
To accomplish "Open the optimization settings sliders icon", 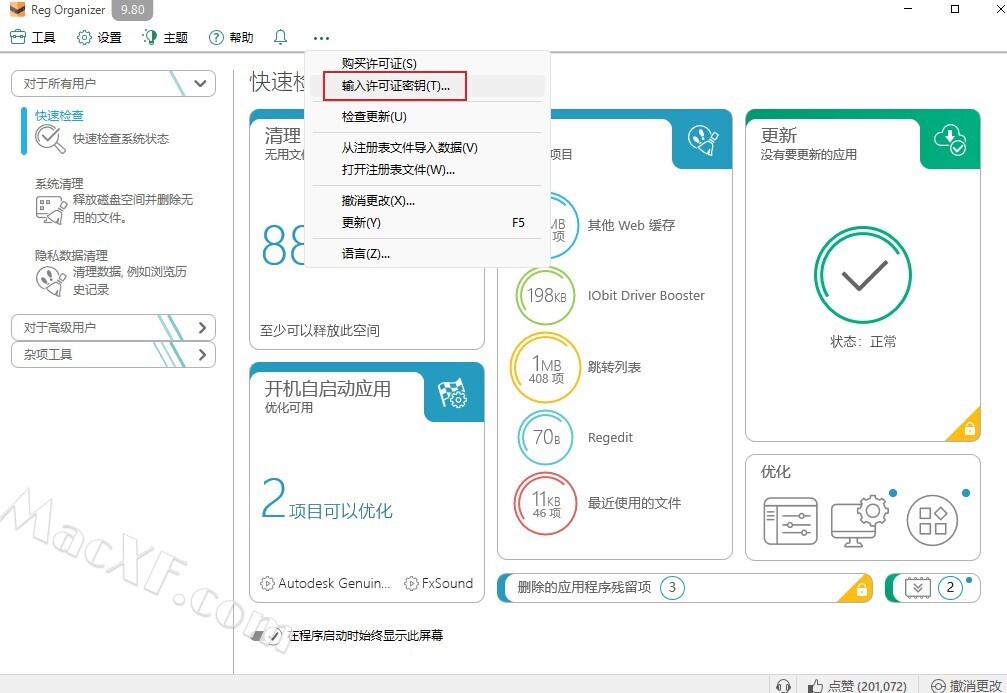I will [791, 521].
